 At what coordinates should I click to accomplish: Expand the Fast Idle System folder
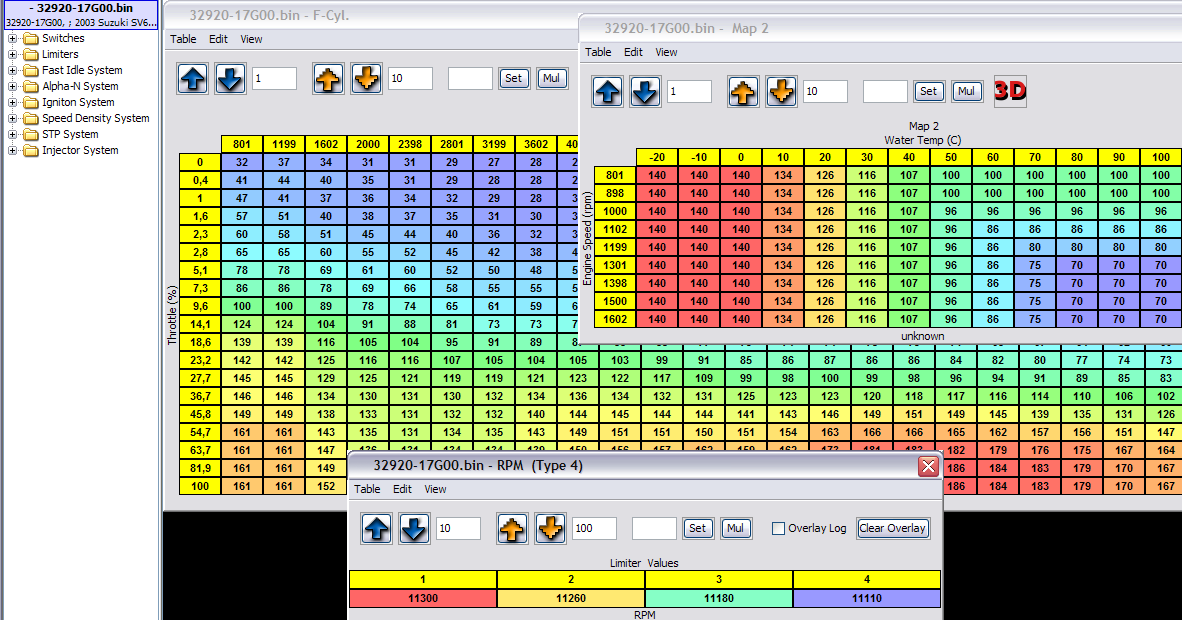pos(13,70)
